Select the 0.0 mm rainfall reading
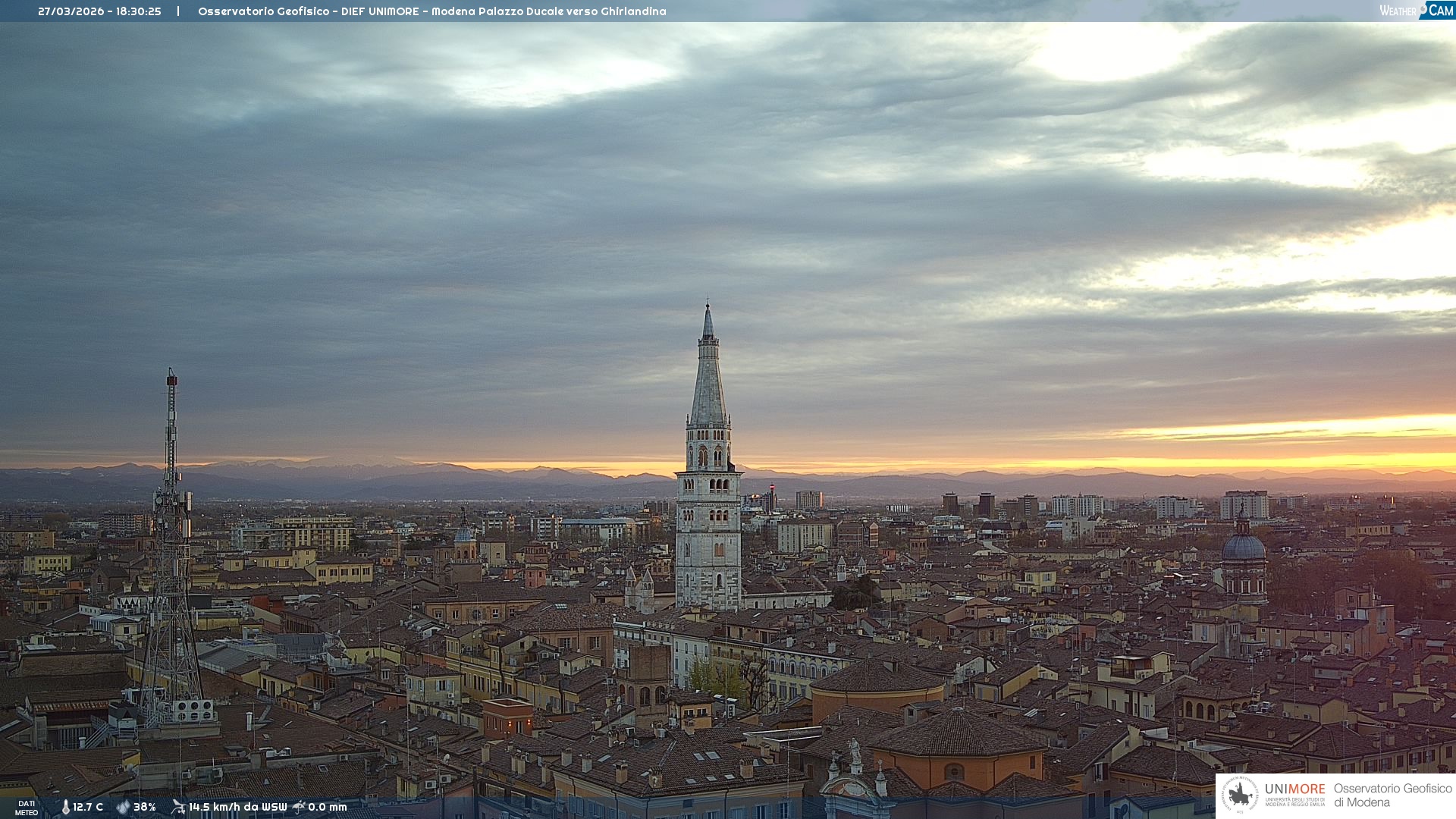This screenshot has width=1456, height=819. 327,808
